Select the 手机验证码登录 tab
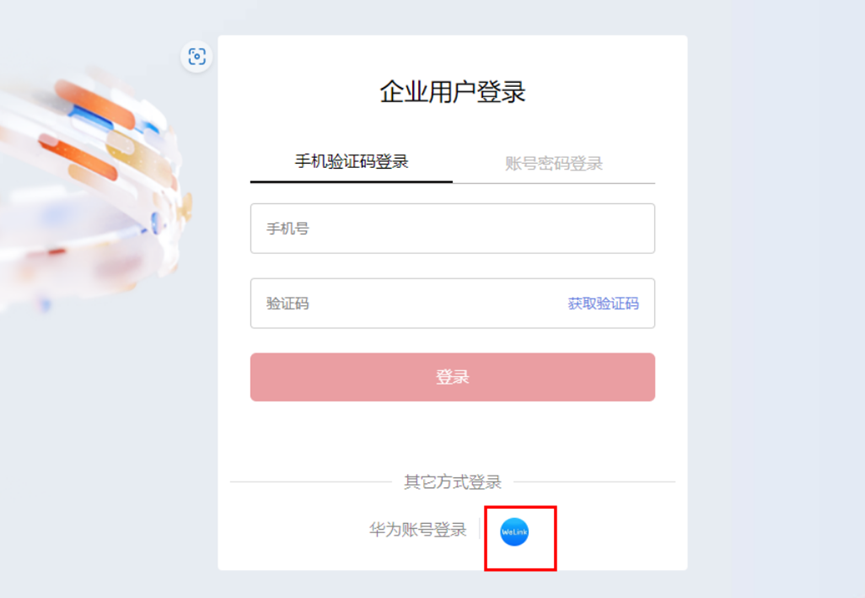 [x=351, y=162]
